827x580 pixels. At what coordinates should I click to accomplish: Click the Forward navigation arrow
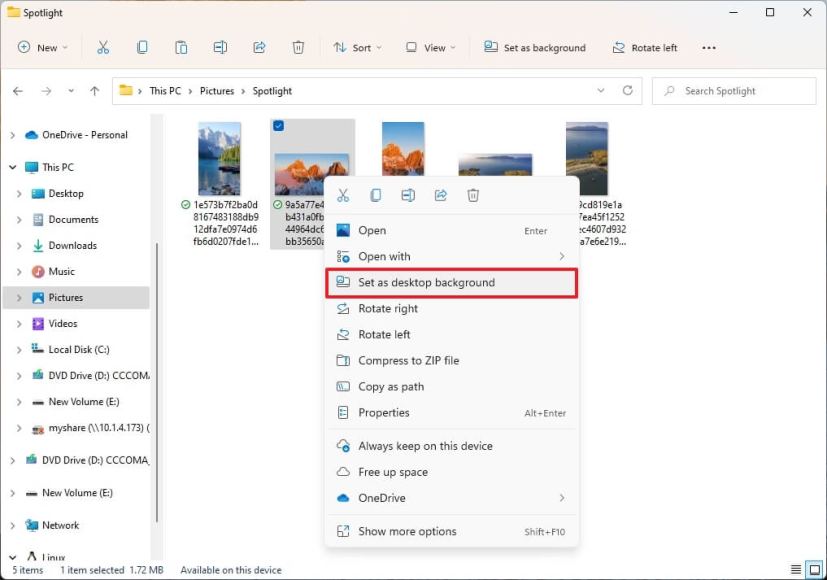tap(46, 91)
